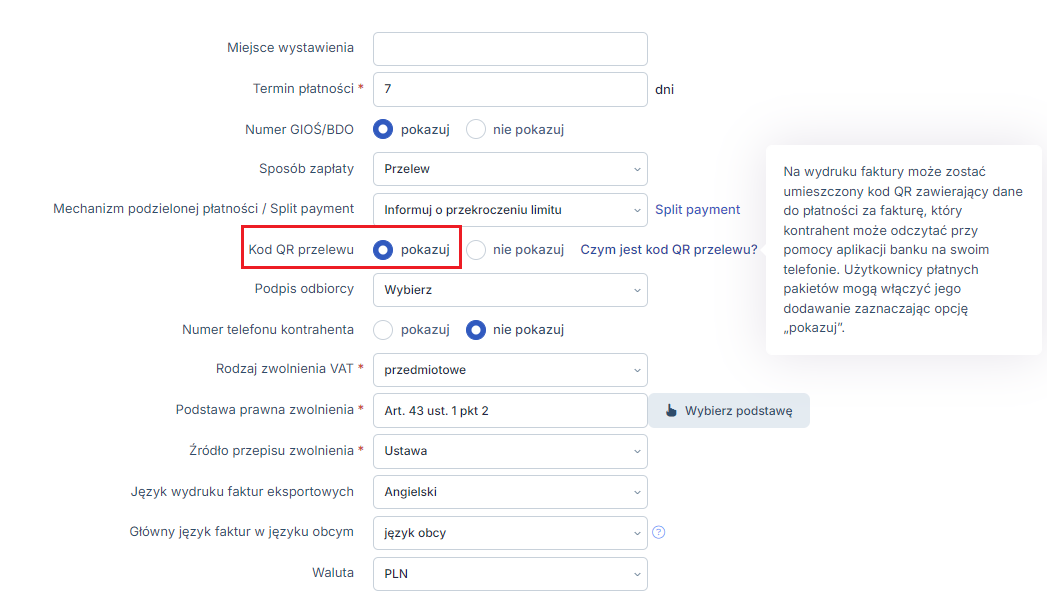The image size is (1047, 597).
Task: Open the Sposób zapłaty dropdown
Action: [510, 169]
